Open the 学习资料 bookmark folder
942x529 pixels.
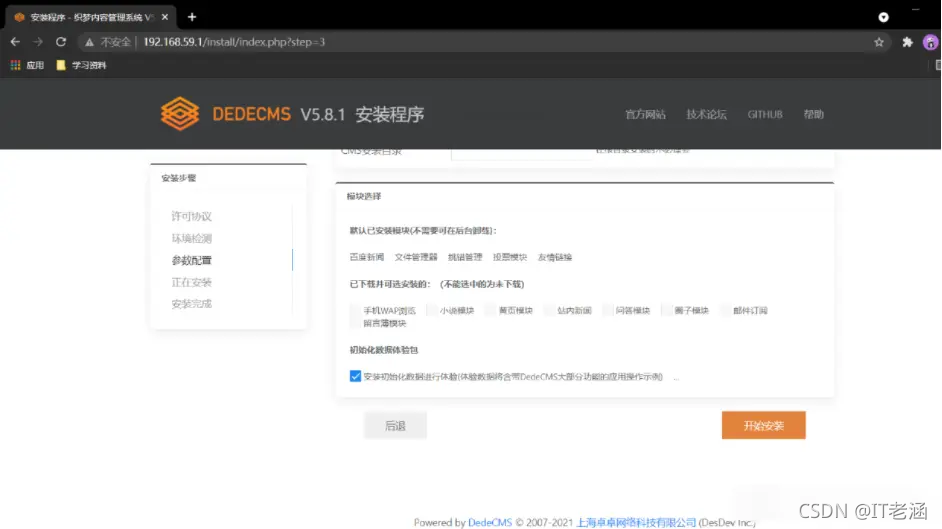pyautogui.click(x=81, y=65)
